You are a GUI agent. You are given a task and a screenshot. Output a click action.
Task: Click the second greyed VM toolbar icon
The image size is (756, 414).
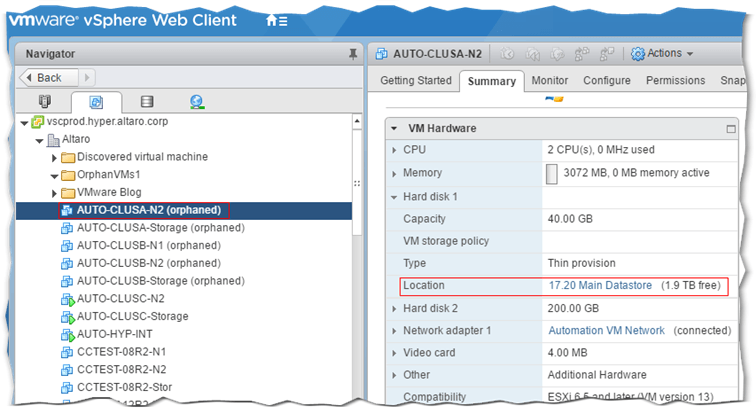click(532, 54)
